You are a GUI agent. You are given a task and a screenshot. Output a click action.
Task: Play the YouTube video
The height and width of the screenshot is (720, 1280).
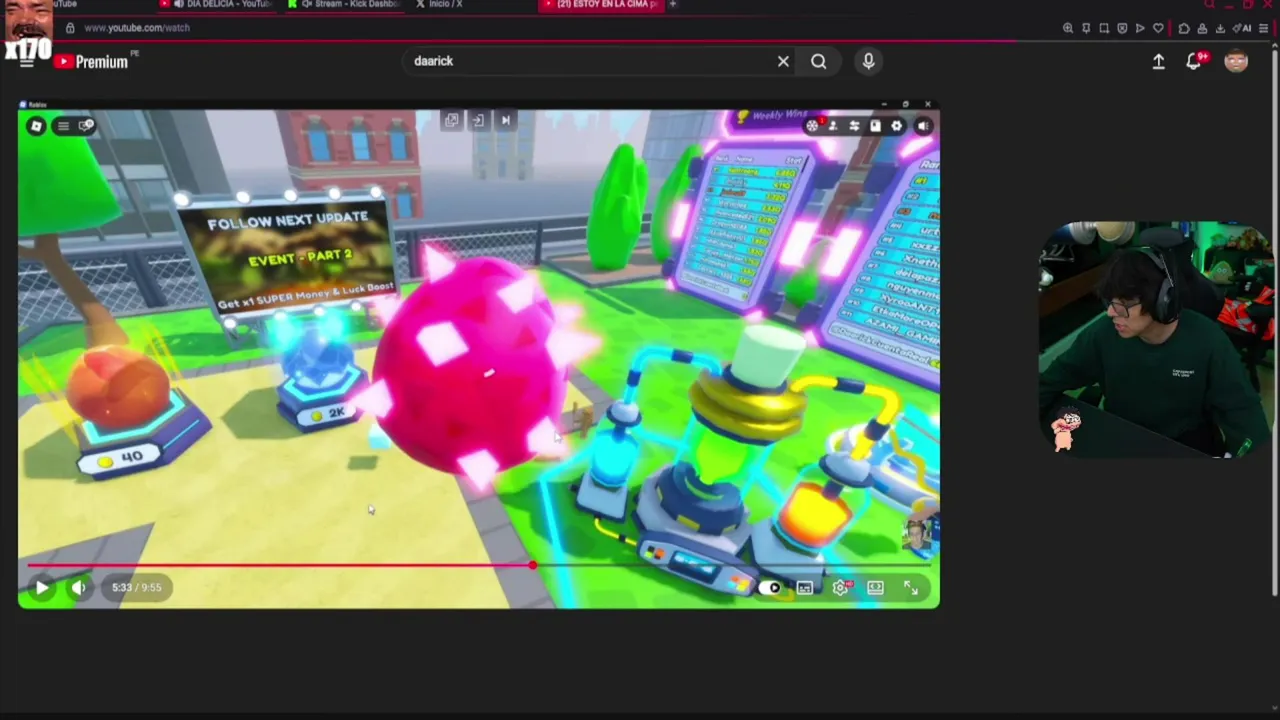click(x=41, y=588)
